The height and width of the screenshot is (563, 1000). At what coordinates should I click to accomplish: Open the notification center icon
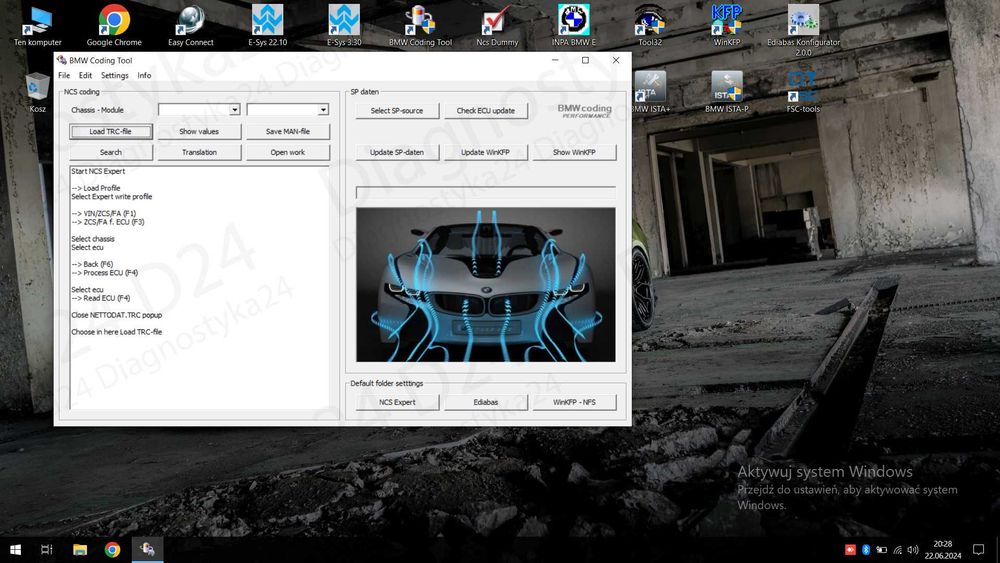(x=978, y=549)
